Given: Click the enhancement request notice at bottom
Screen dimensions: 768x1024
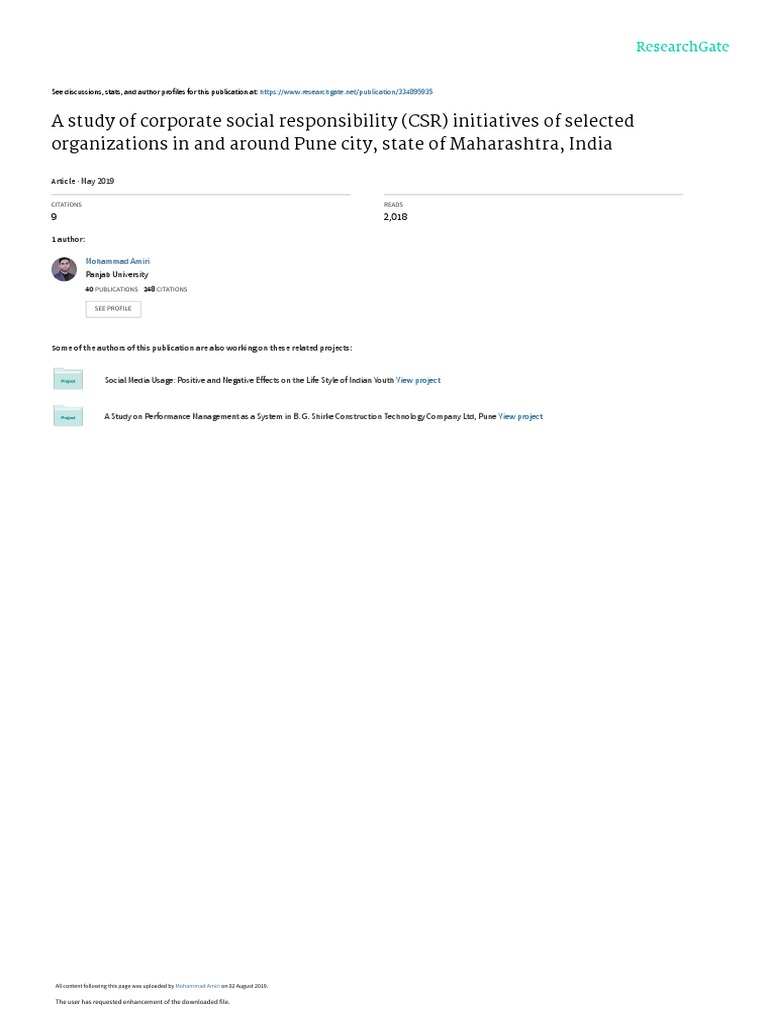Looking at the screenshot, I should (142, 1002).
